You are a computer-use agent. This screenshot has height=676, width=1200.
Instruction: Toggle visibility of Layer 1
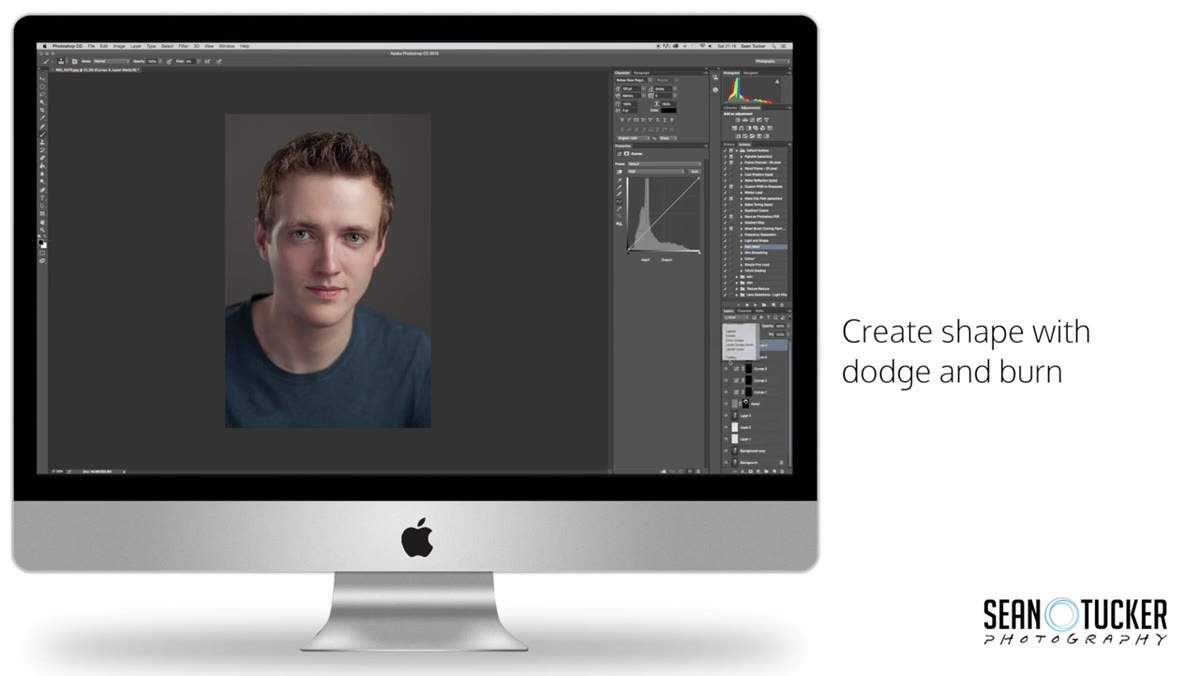pyautogui.click(x=726, y=439)
